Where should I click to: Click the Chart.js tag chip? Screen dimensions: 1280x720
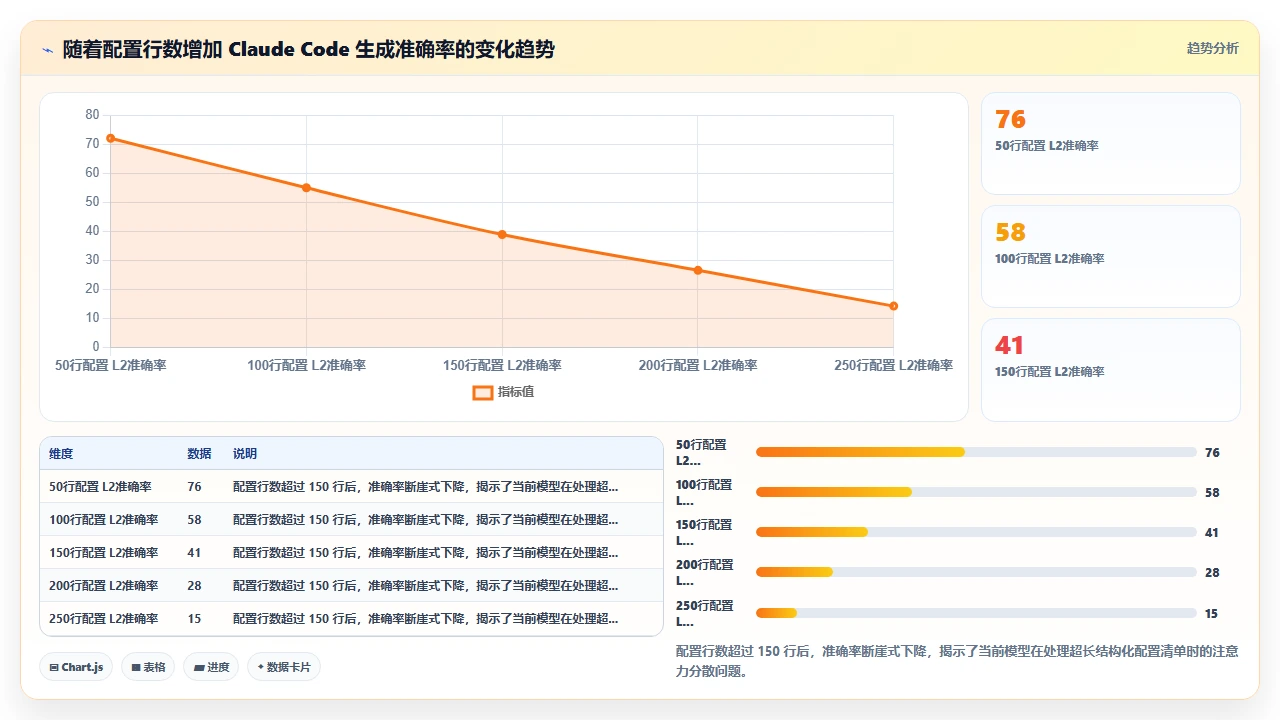coord(76,667)
